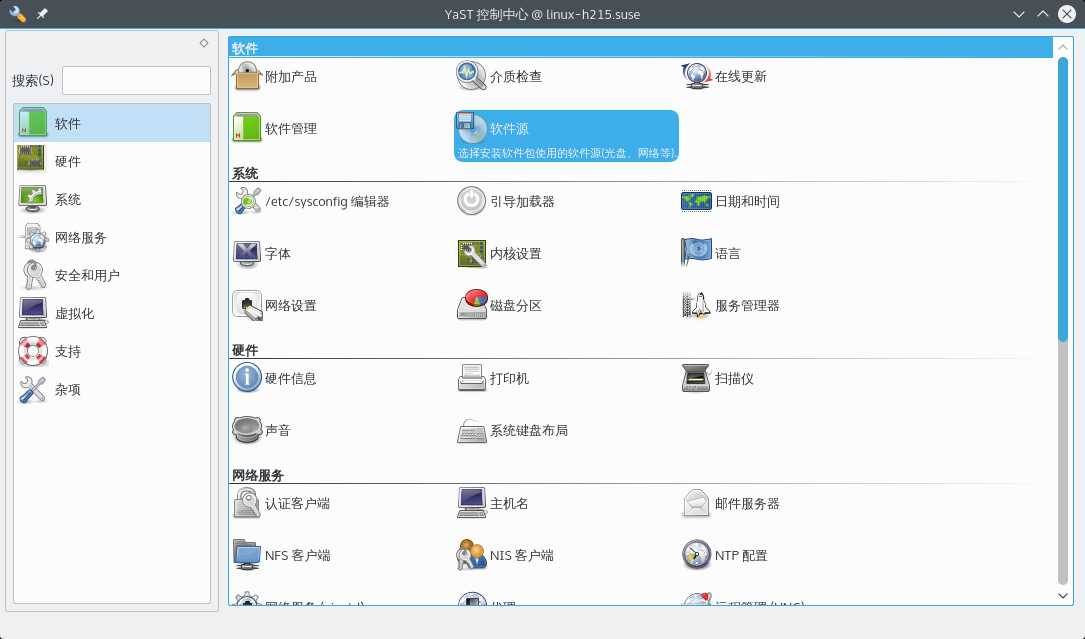The height and width of the screenshot is (639, 1085).
Task: Click the scrollbar up arrow
Action: click(1063, 47)
